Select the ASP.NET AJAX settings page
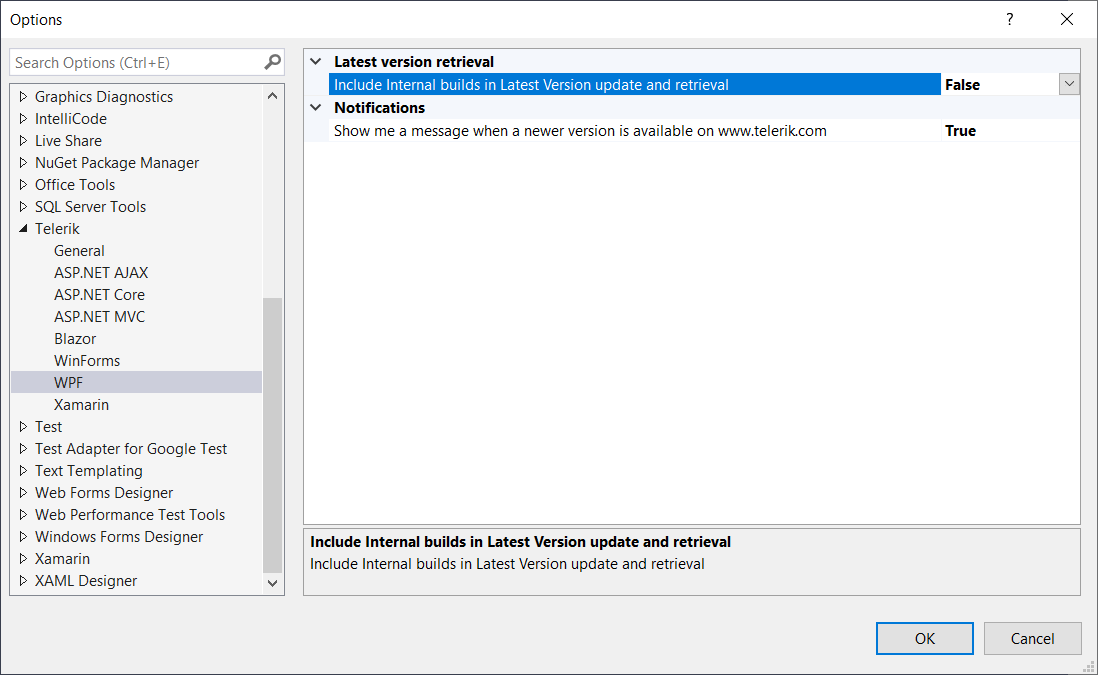Screen dimensions: 1098x675 pos(101,272)
